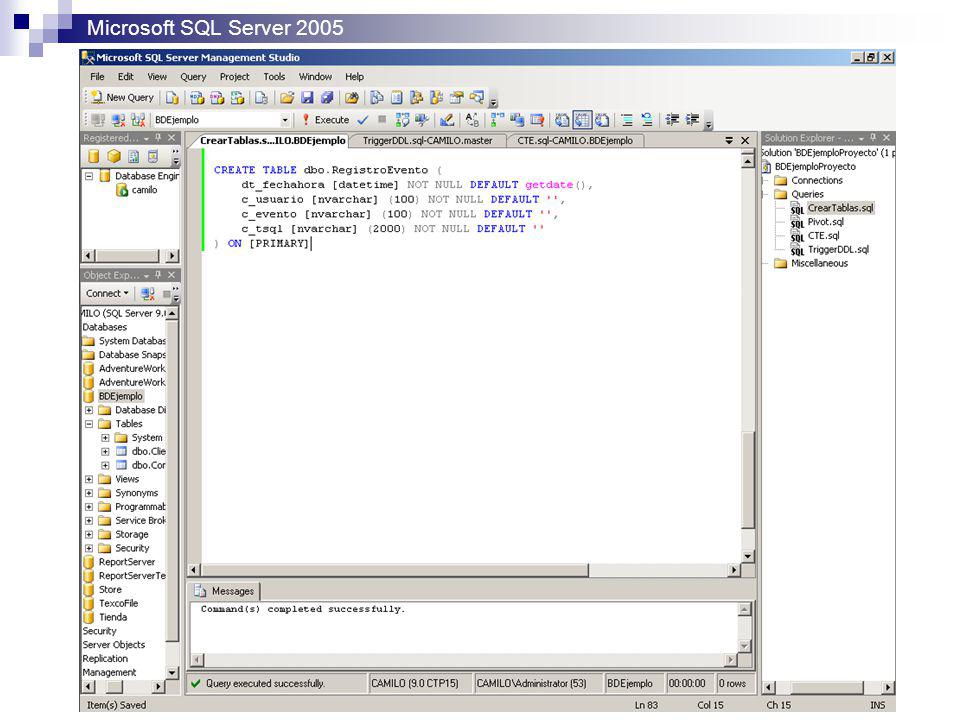
Task: Click the Database Engine icon in Registered Servers toolbar
Action: 93,157
